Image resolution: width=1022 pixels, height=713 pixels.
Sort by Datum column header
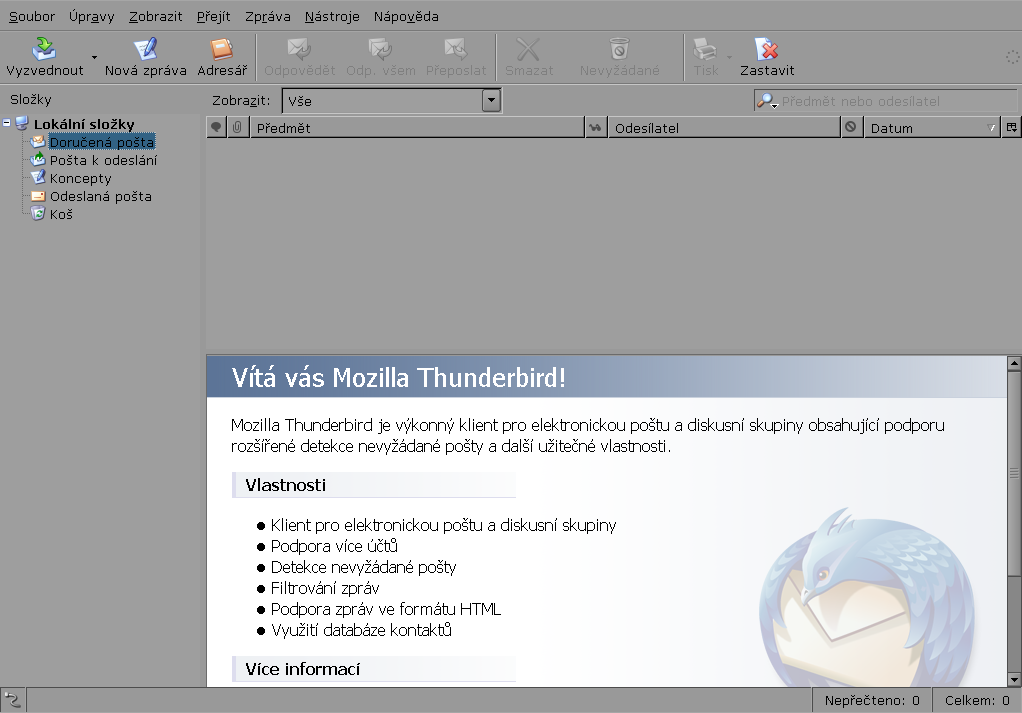931,128
